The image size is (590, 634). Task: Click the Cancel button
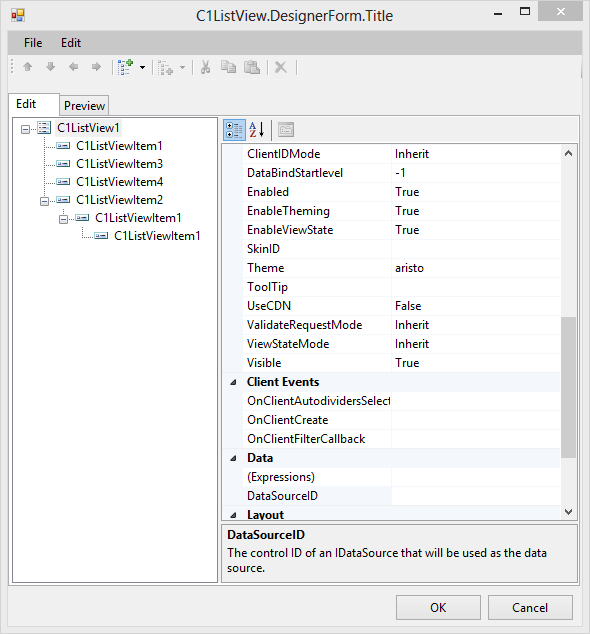pos(530,607)
